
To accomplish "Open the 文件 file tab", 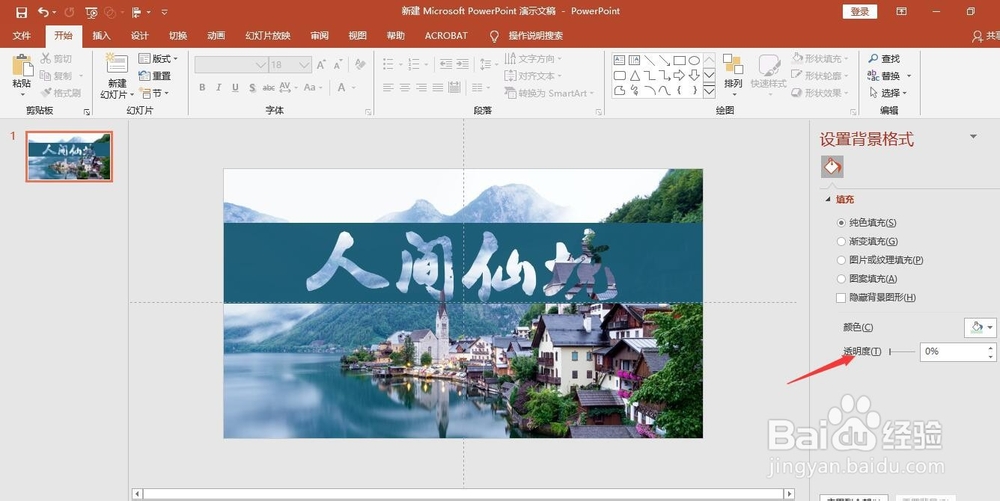I will 21,36.
